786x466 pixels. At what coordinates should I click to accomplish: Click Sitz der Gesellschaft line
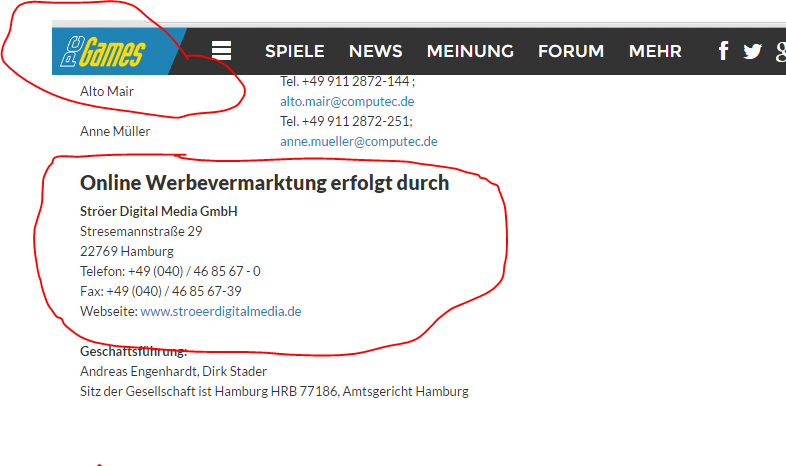click(x=274, y=391)
